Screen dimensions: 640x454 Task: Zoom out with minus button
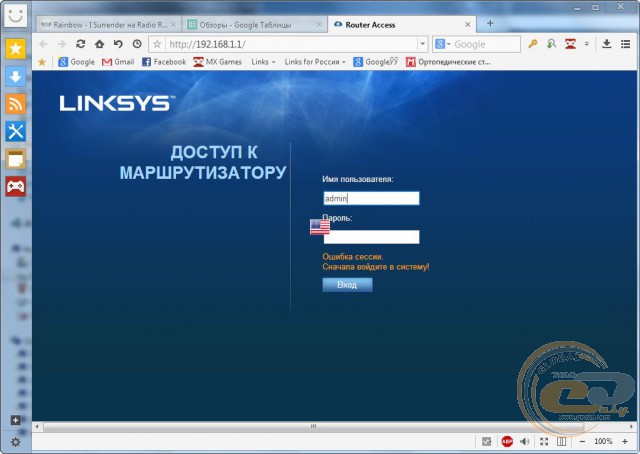point(582,441)
